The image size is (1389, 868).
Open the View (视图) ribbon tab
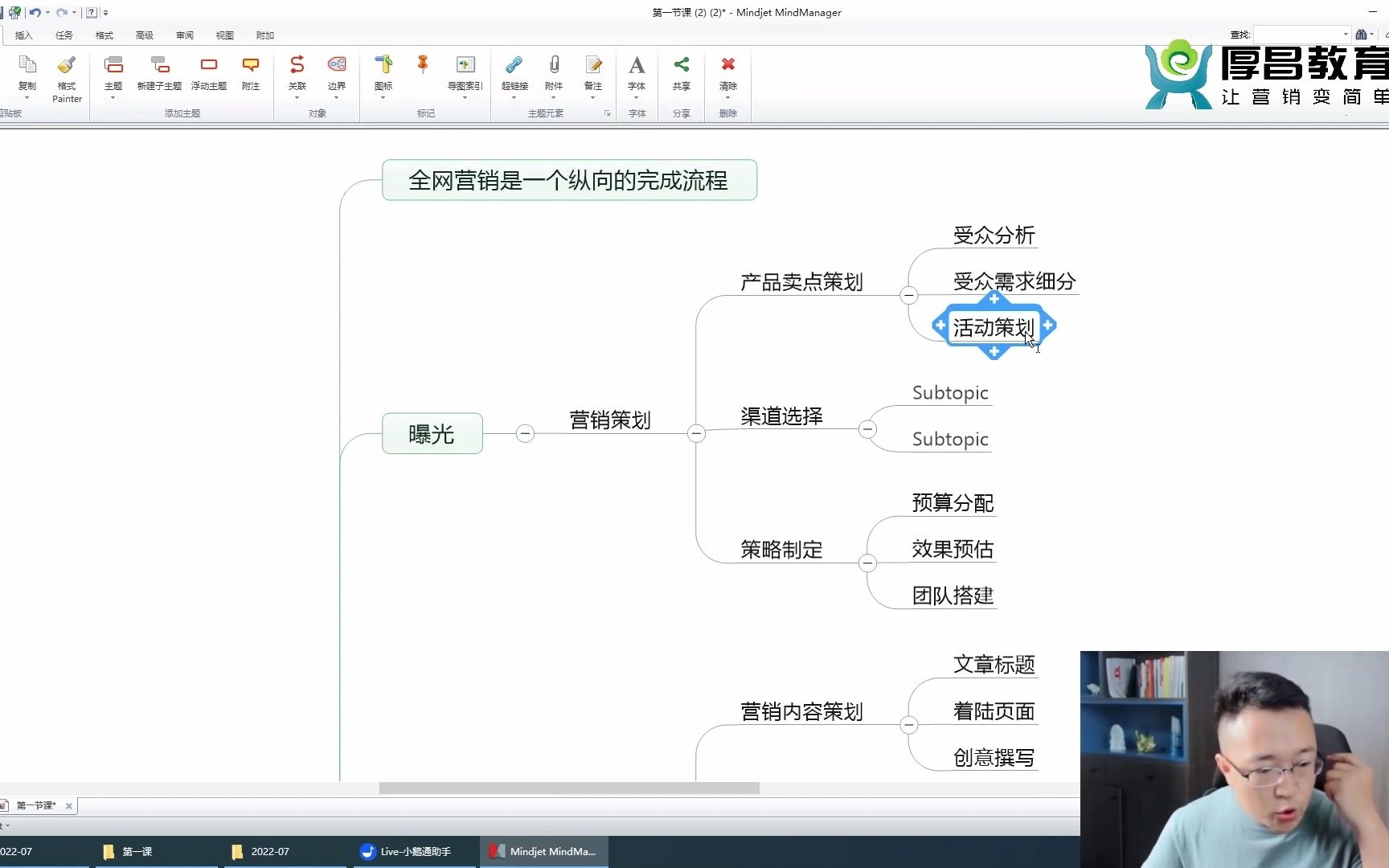[x=225, y=35]
